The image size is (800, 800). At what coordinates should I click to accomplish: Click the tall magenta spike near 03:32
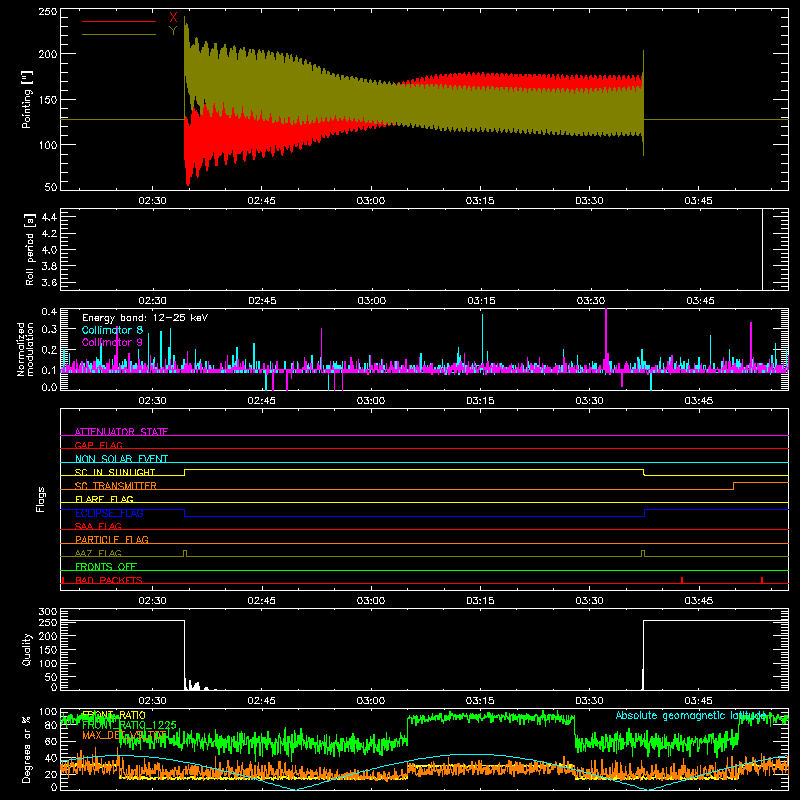click(x=606, y=339)
